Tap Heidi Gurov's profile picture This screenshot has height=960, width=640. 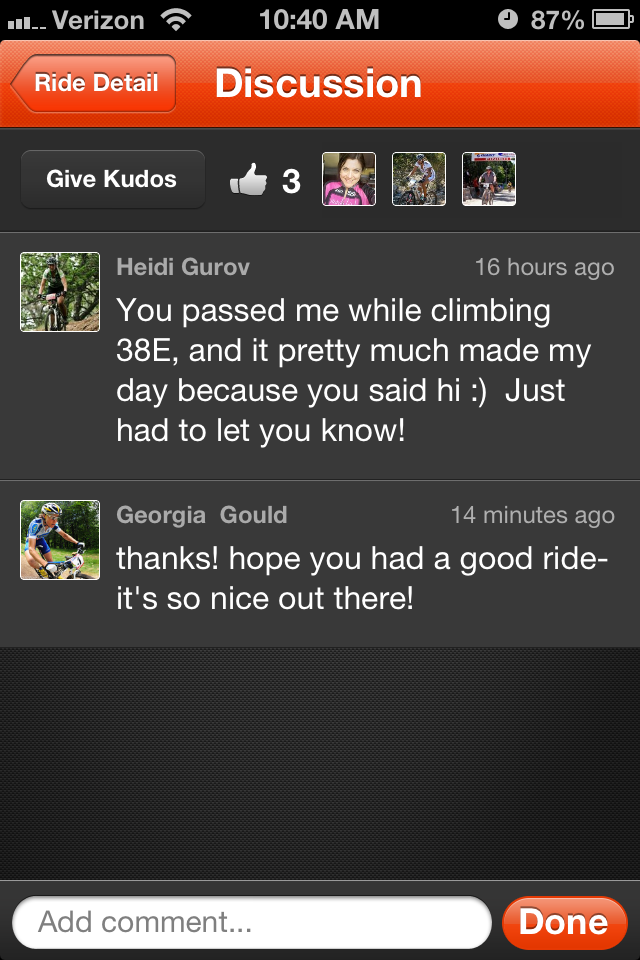pos(60,292)
